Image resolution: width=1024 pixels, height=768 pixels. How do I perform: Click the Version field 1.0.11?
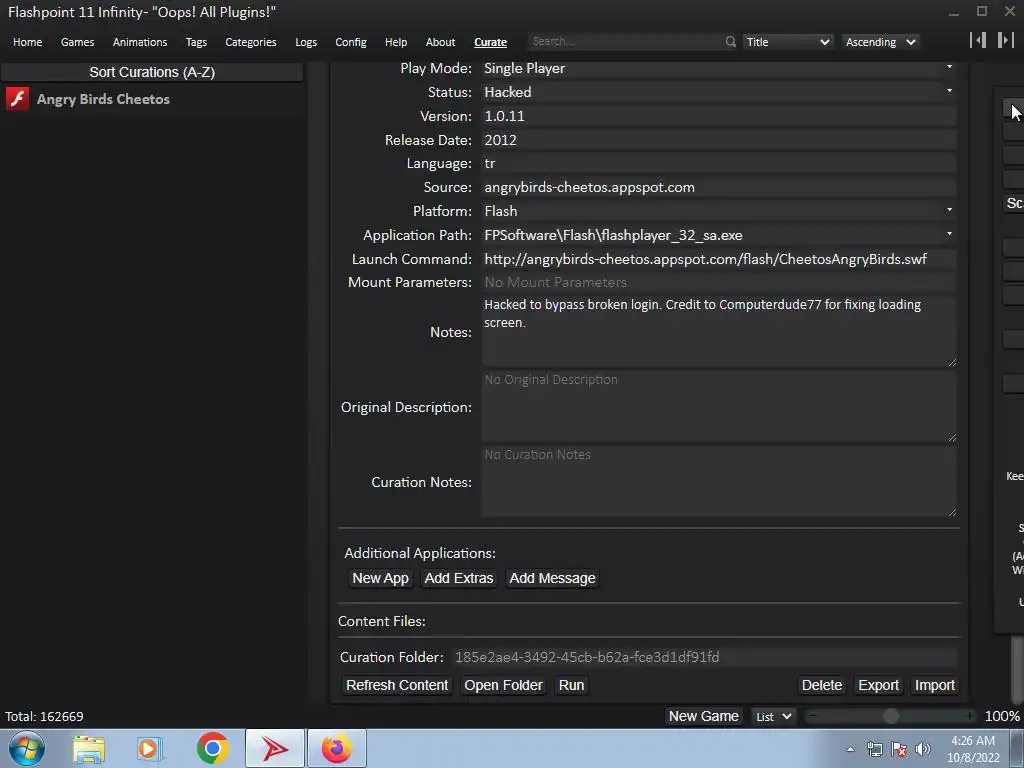click(x=719, y=116)
